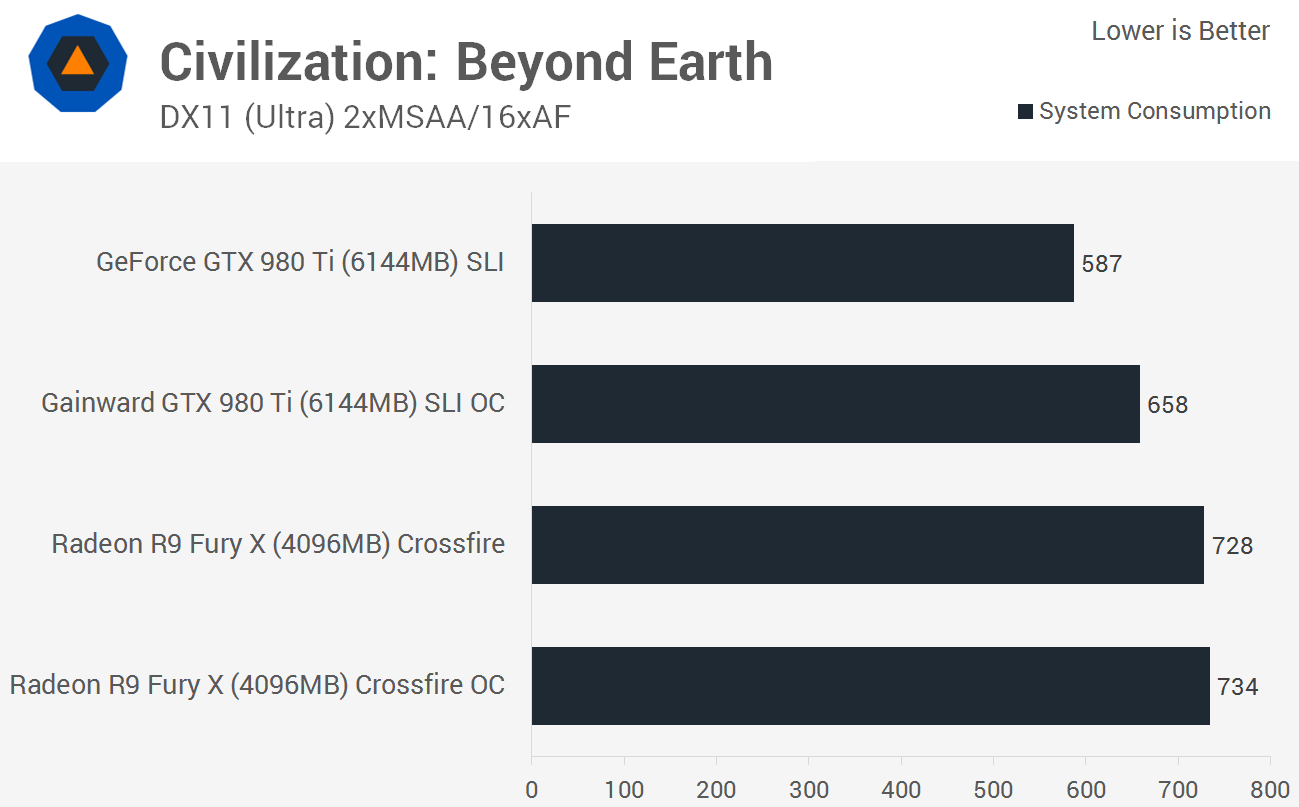Click the 400 tick on the x-axis
This screenshot has width=1299, height=807.
pos(901,790)
